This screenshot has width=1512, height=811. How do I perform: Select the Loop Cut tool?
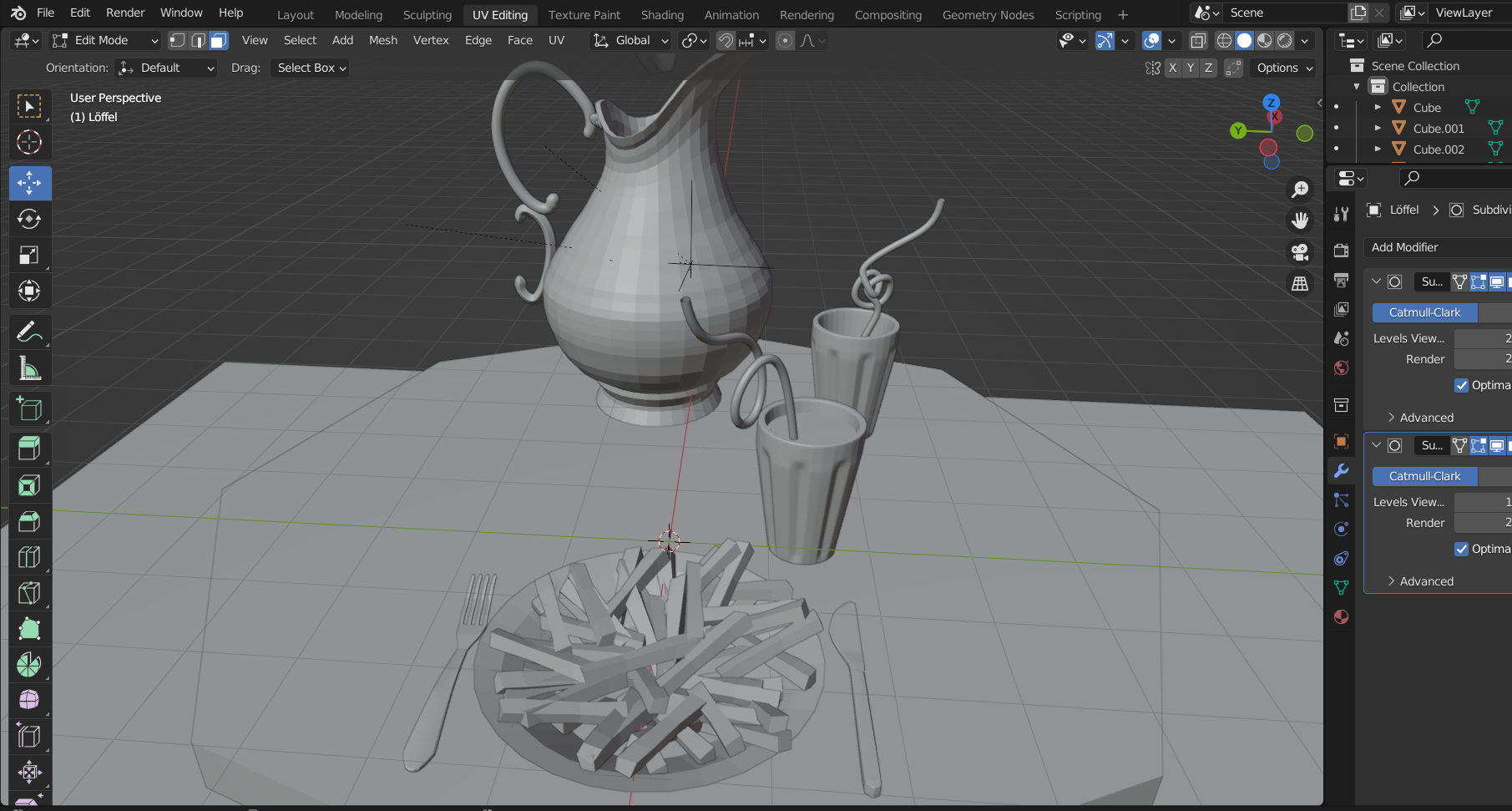click(29, 557)
